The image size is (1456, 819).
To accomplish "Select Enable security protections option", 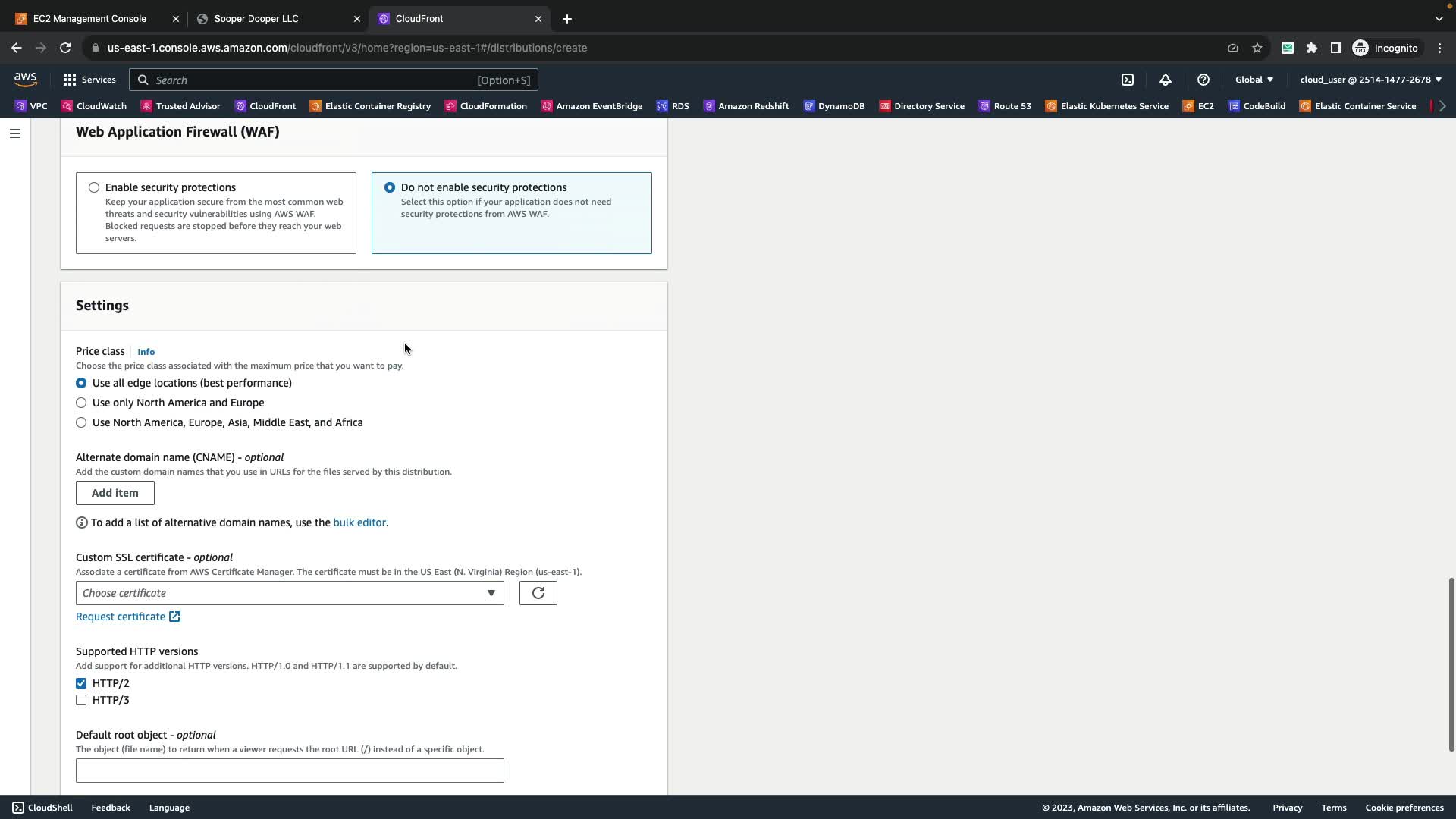I will pyautogui.click(x=94, y=187).
